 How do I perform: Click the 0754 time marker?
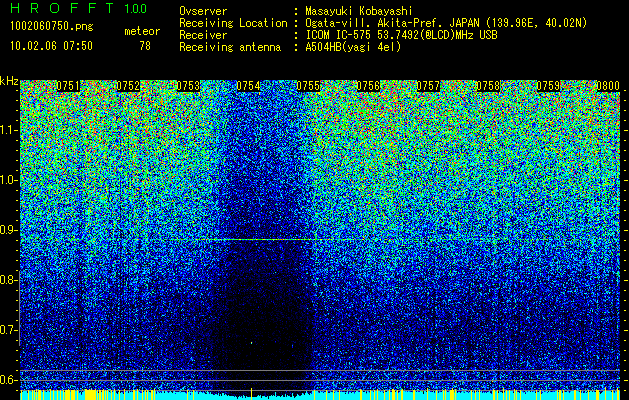(248, 86)
